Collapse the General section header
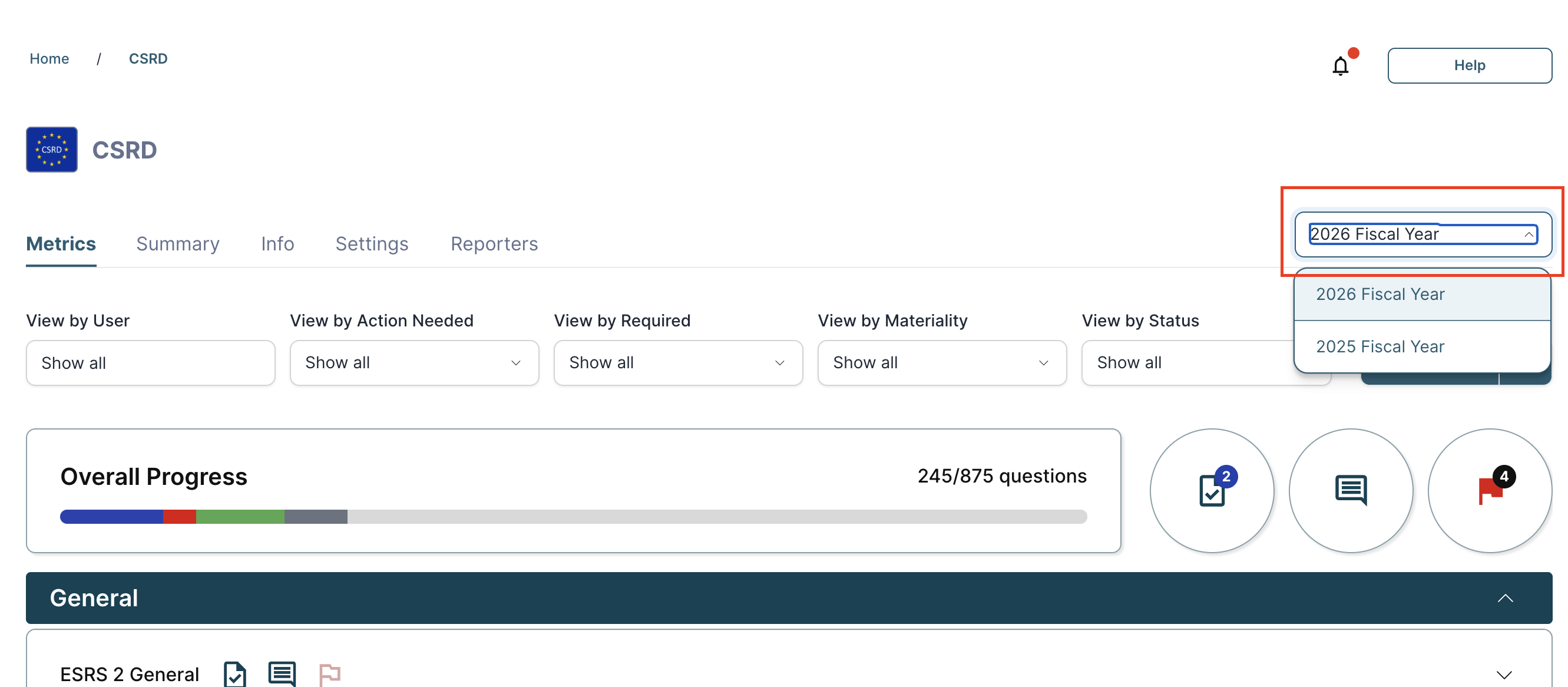The image size is (1568, 687). (x=1505, y=598)
